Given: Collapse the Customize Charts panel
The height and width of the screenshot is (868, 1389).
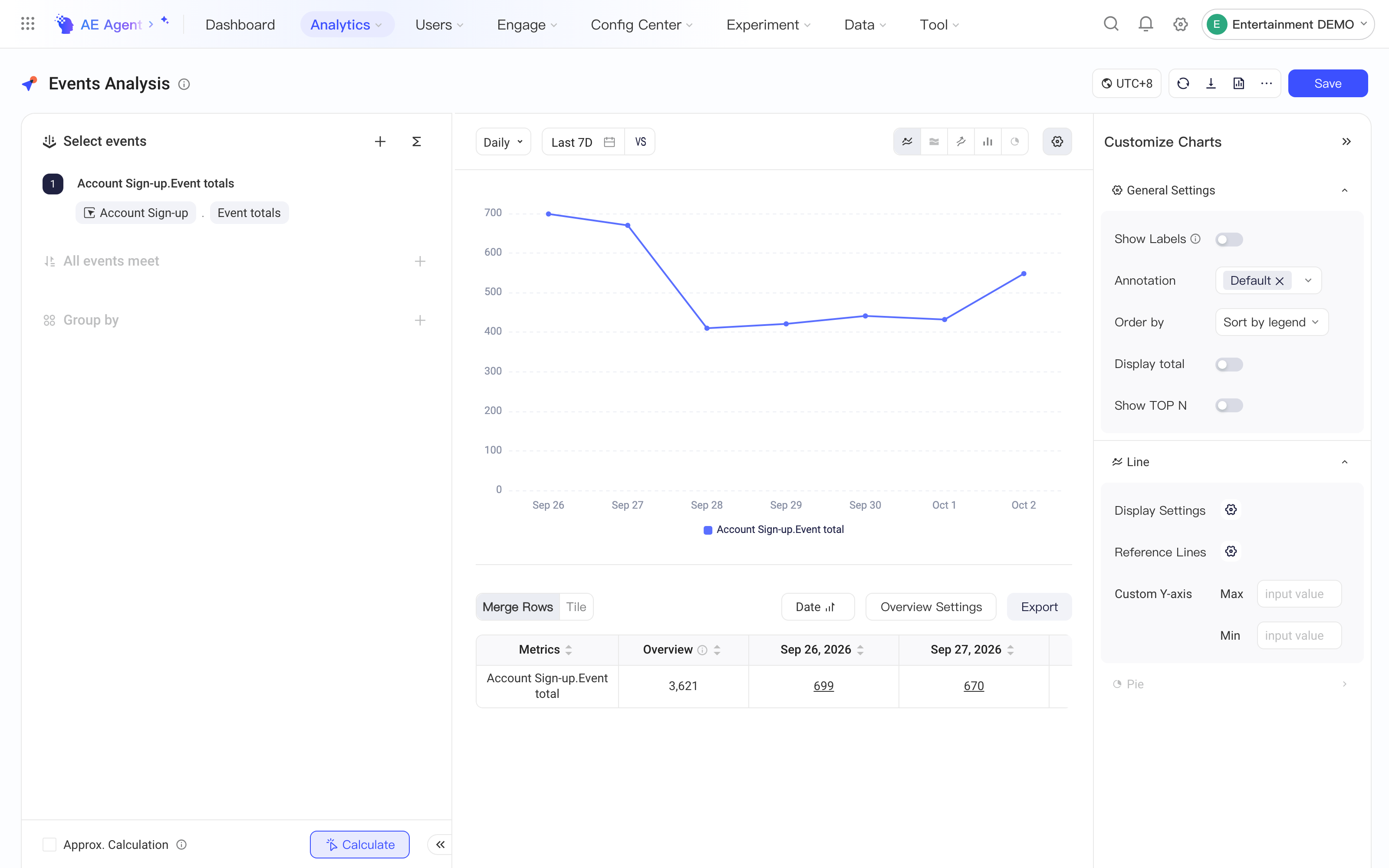Looking at the screenshot, I should click(1346, 142).
